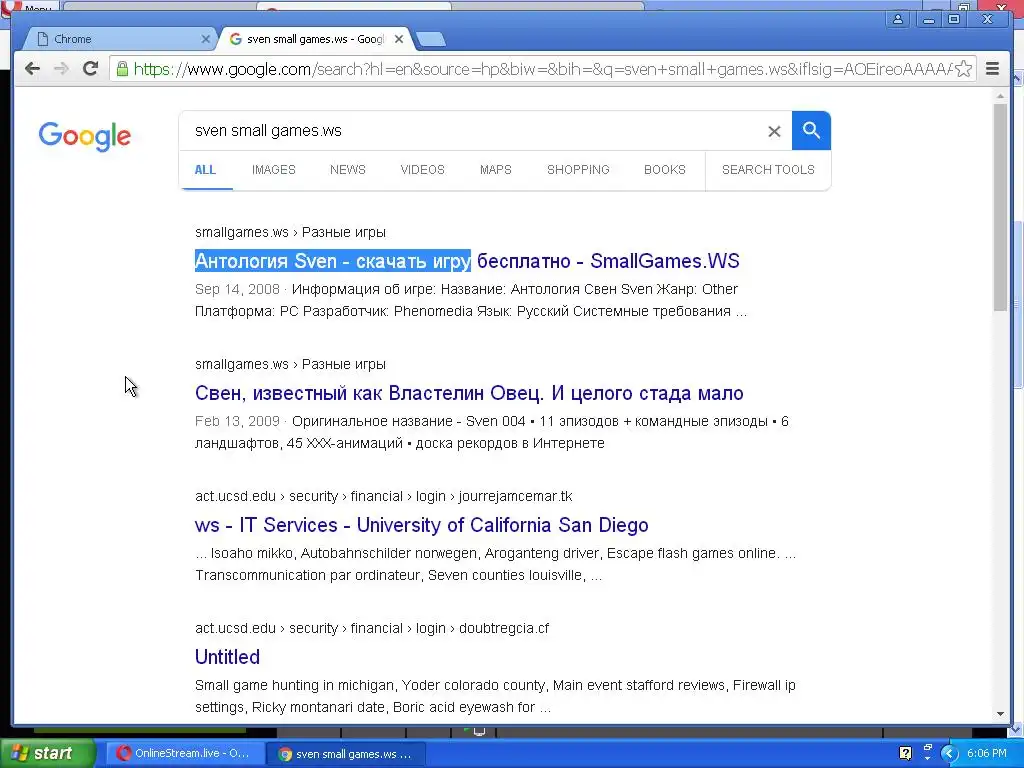Clear the search box with the X icon
This screenshot has width=1024, height=768.
(x=774, y=131)
